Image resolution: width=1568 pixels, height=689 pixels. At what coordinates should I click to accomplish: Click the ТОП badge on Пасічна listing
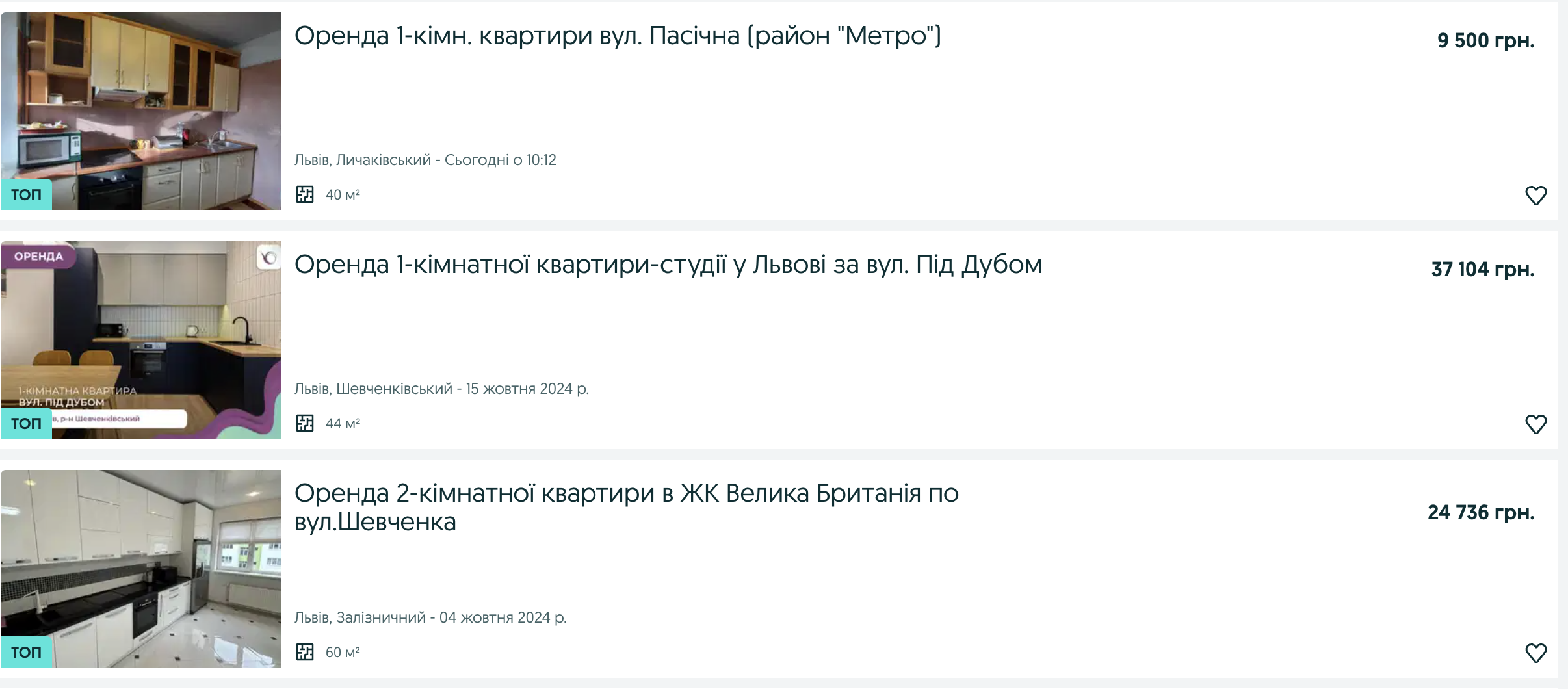[26, 194]
